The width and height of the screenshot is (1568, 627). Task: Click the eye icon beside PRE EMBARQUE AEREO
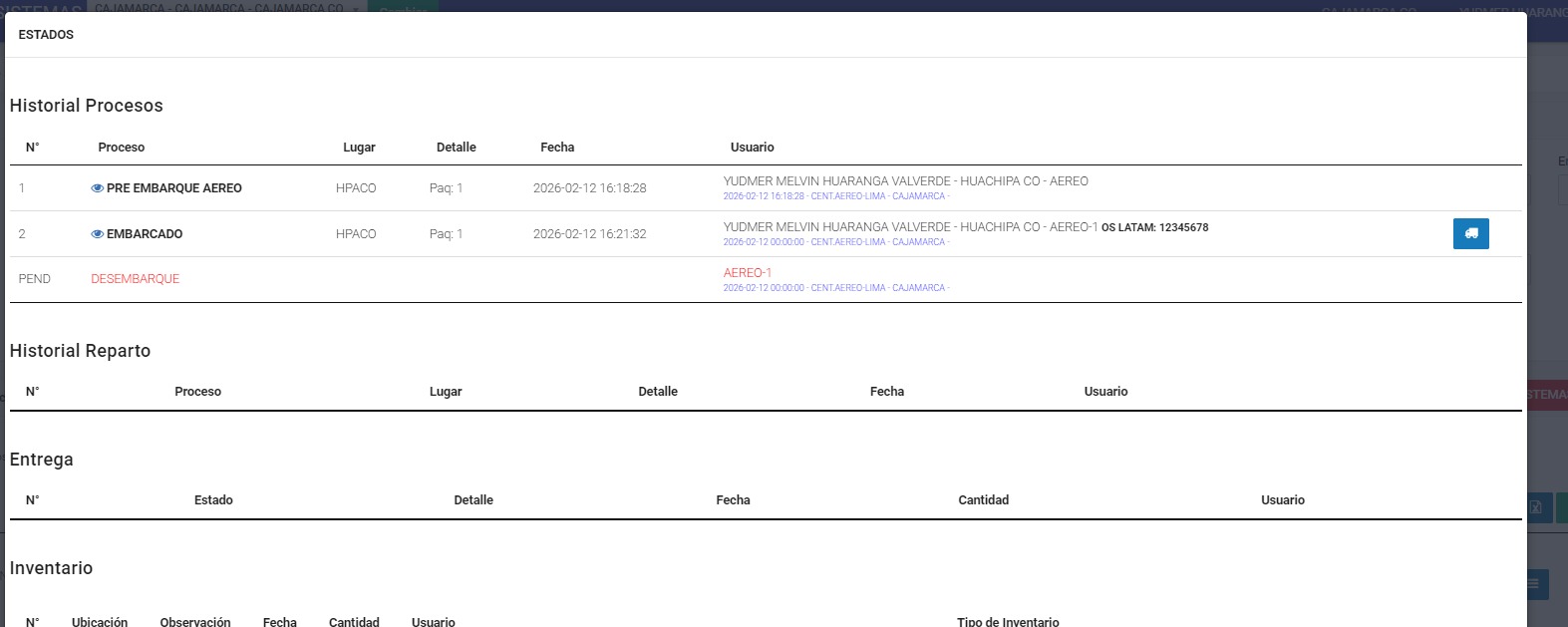(x=97, y=188)
